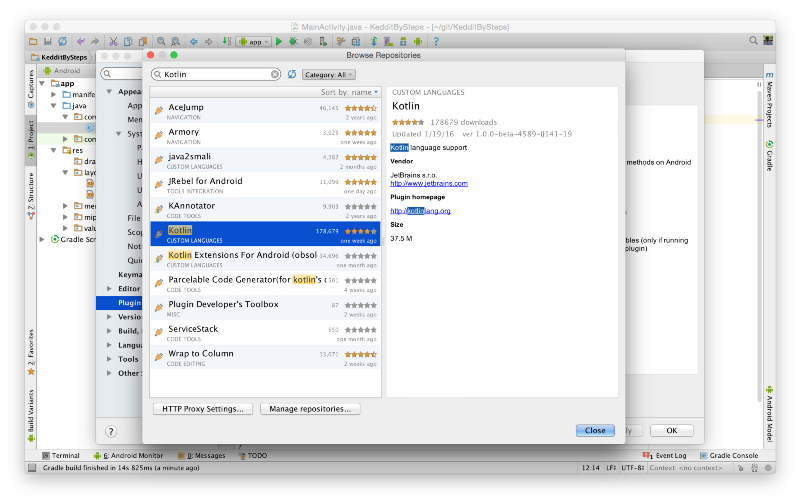Click the Search Everywhere magnifier icon
The width and height of the screenshot is (800, 502).
[x=753, y=40]
